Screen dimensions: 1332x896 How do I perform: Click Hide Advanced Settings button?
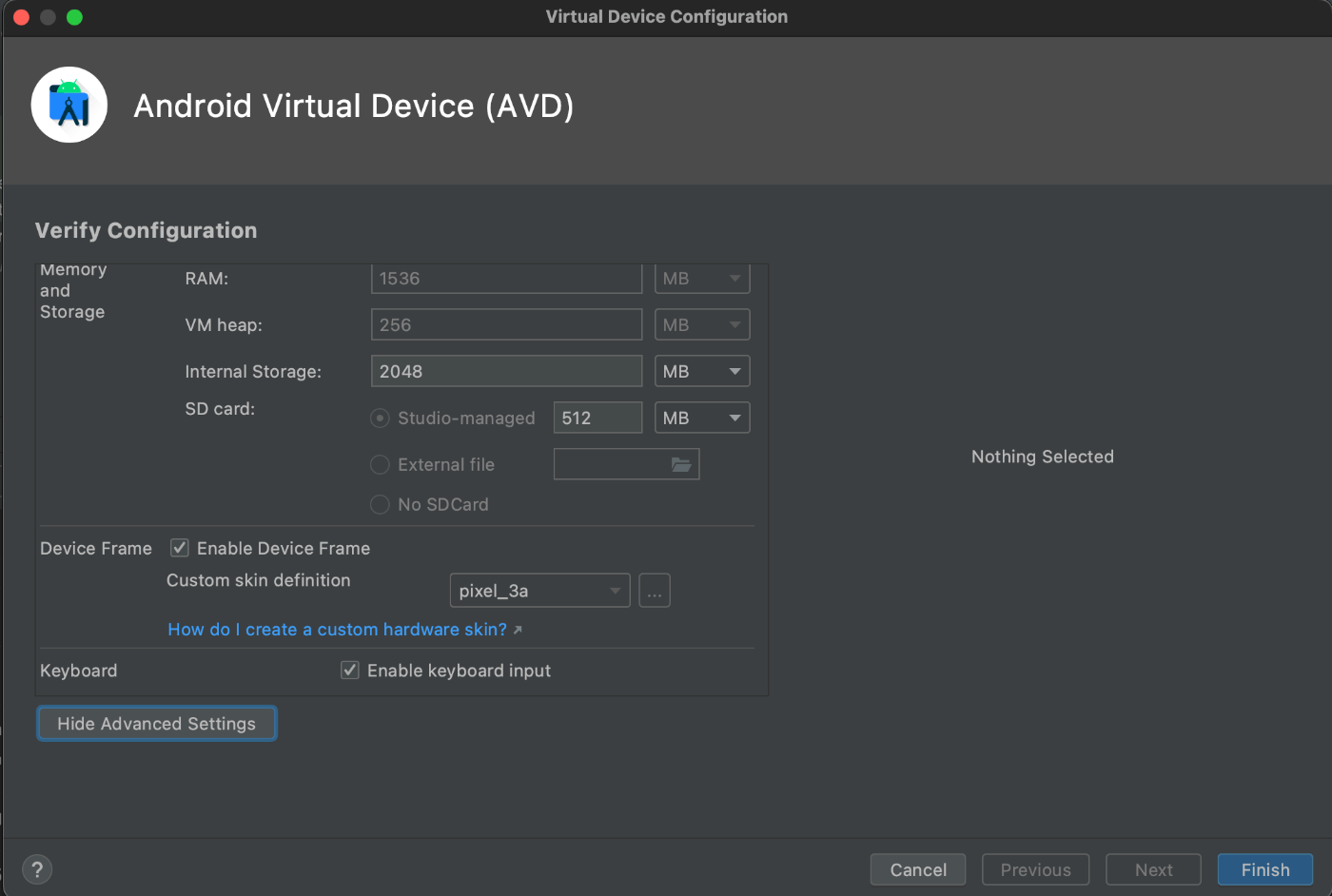tap(156, 724)
